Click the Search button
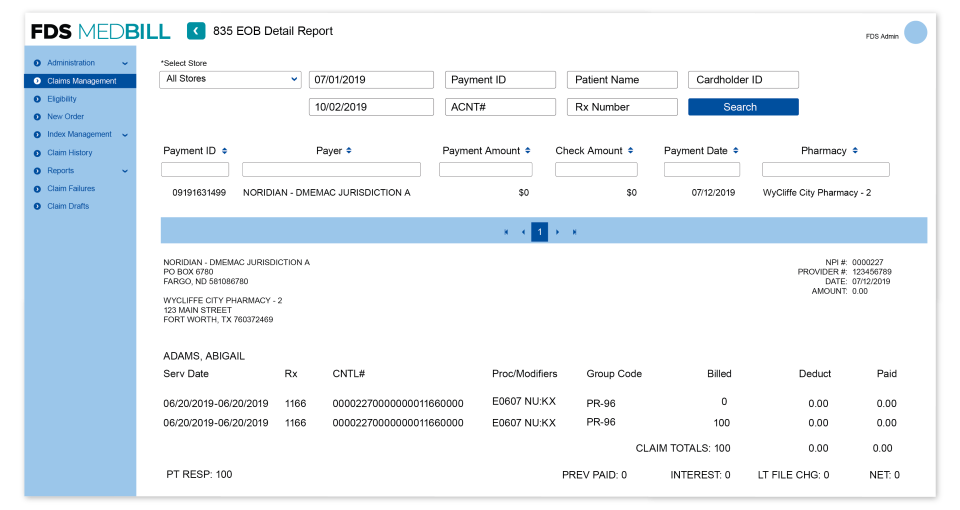The image size is (960, 510). pyautogui.click(x=743, y=107)
